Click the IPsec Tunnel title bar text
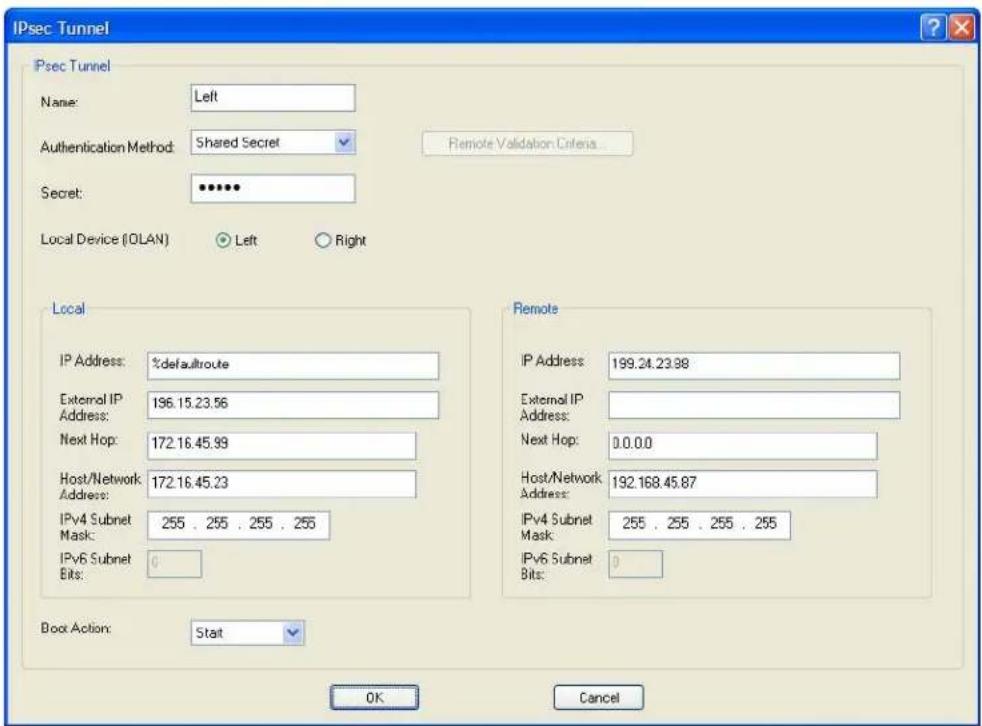Image resolution: width=982 pixels, height=726 pixels. (x=60, y=28)
